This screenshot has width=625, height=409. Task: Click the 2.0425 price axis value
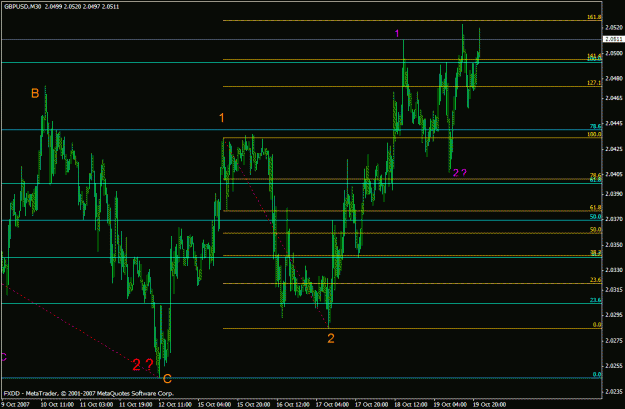click(x=613, y=149)
